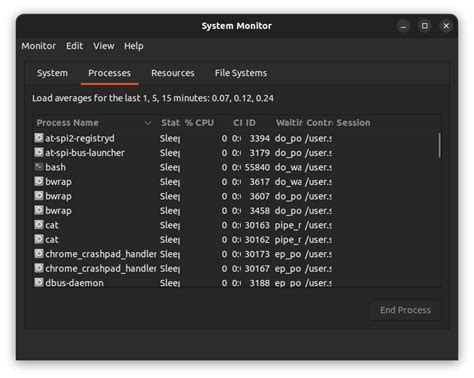
Task: Click process ID 3394
Action: coord(260,138)
